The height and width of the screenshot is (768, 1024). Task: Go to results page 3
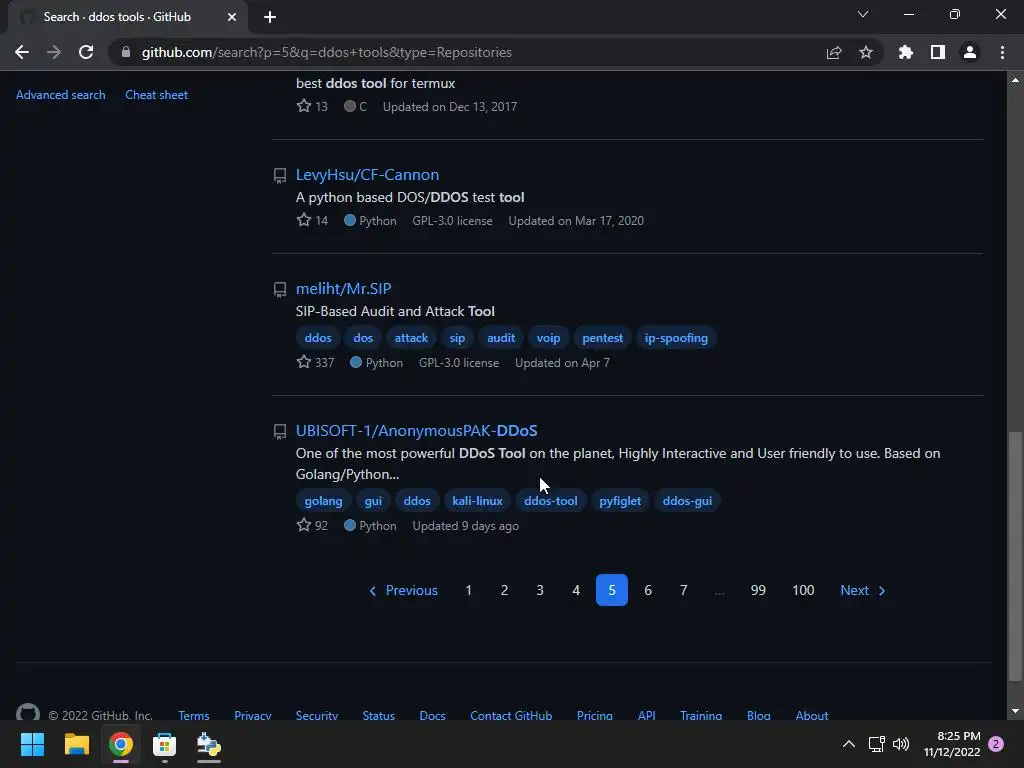(540, 590)
